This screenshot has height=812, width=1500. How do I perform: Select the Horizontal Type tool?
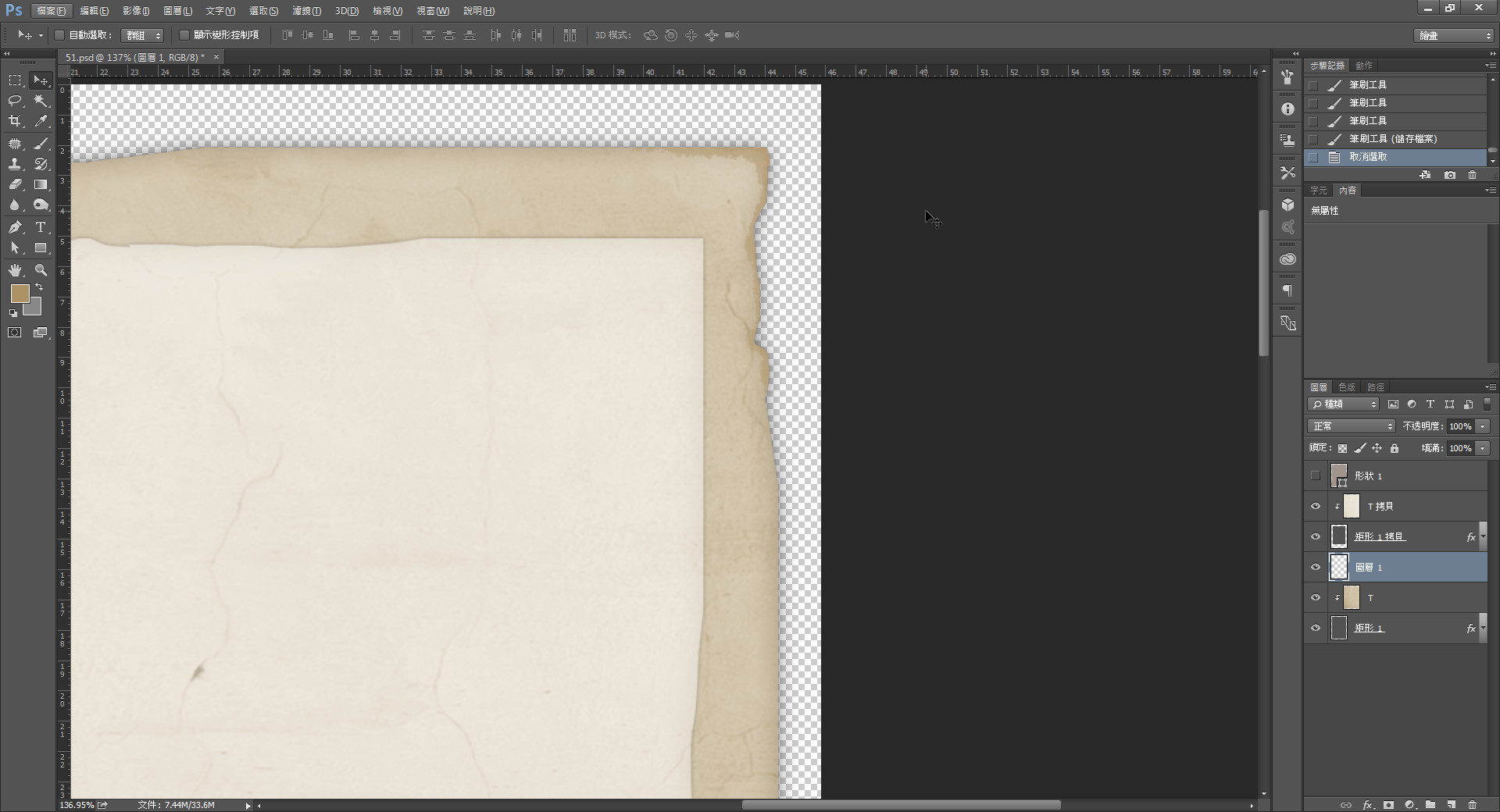click(41, 227)
